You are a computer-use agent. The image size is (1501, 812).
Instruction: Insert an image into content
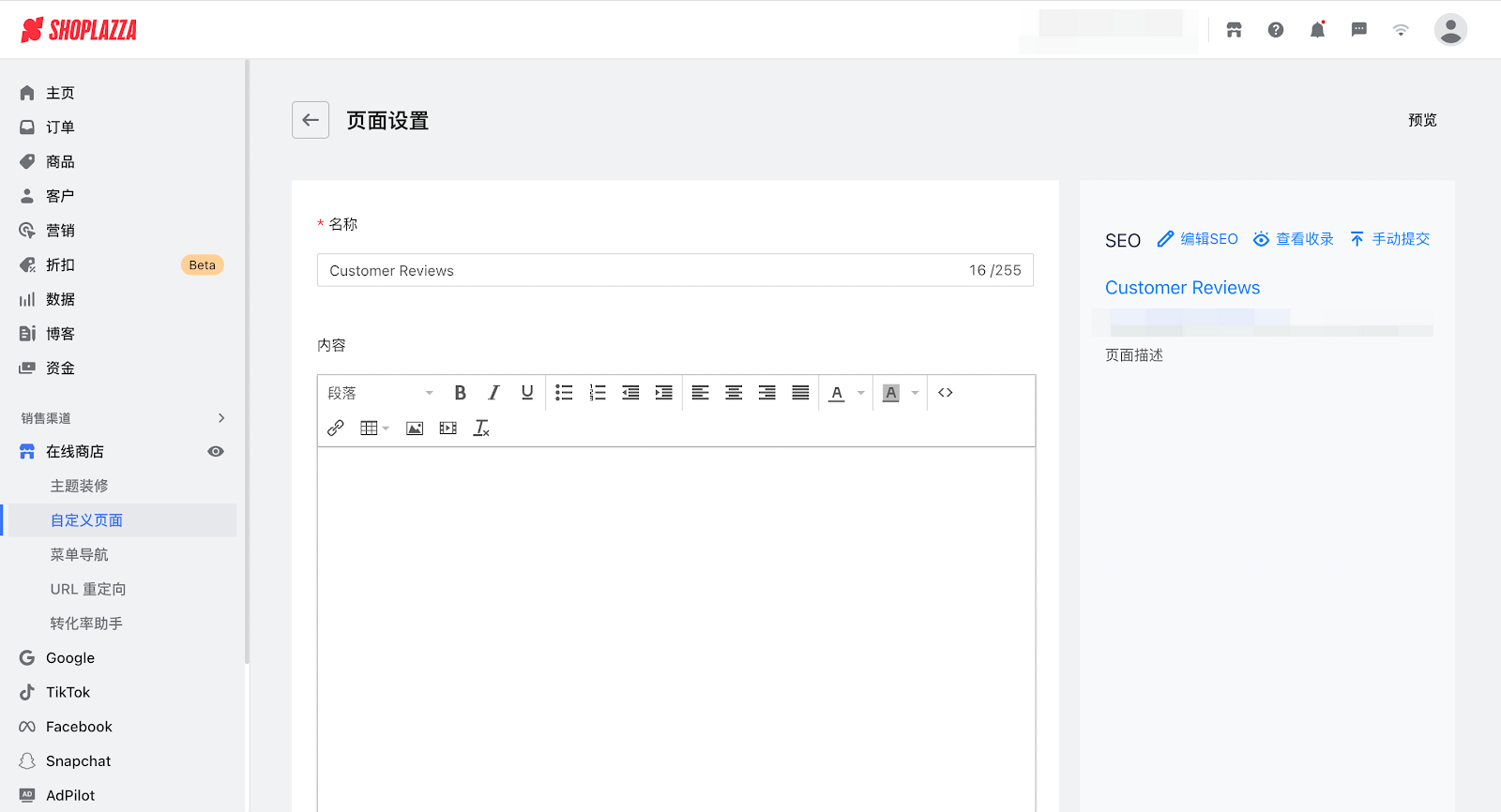pos(415,429)
